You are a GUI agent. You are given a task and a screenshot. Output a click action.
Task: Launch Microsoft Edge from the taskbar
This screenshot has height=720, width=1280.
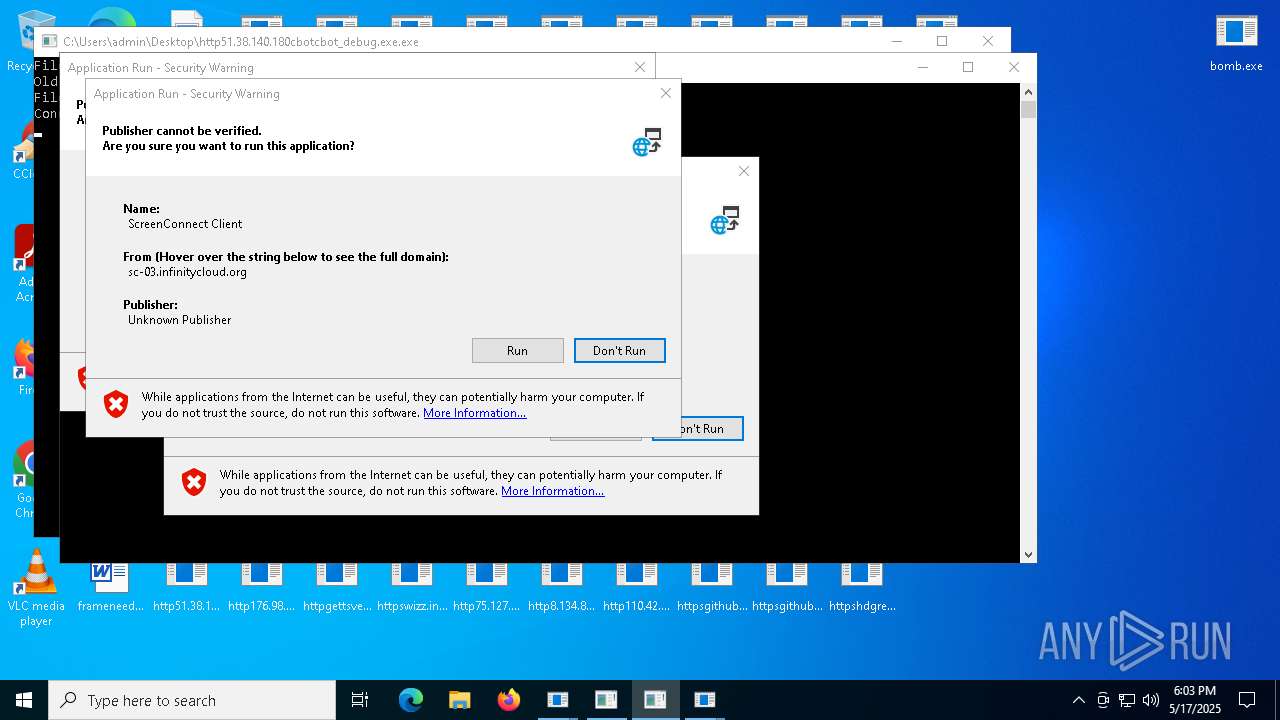411,700
